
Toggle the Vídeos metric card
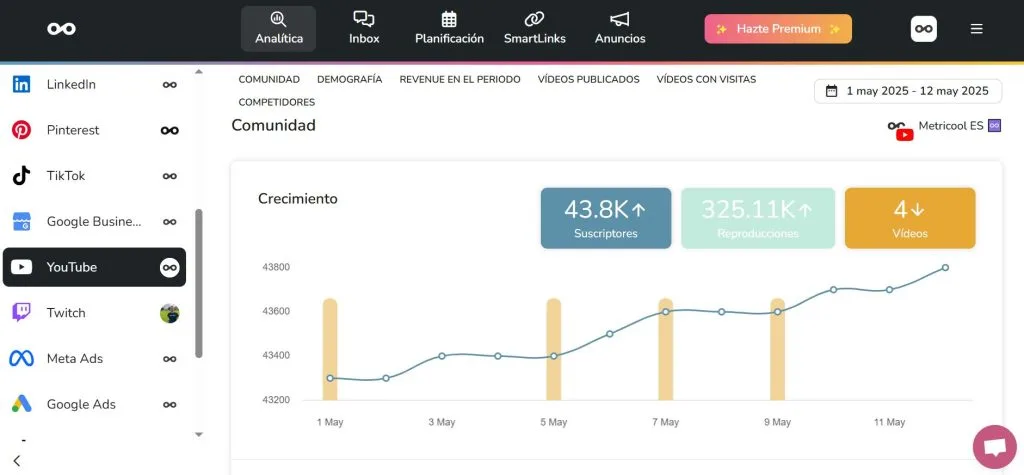click(x=909, y=218)
